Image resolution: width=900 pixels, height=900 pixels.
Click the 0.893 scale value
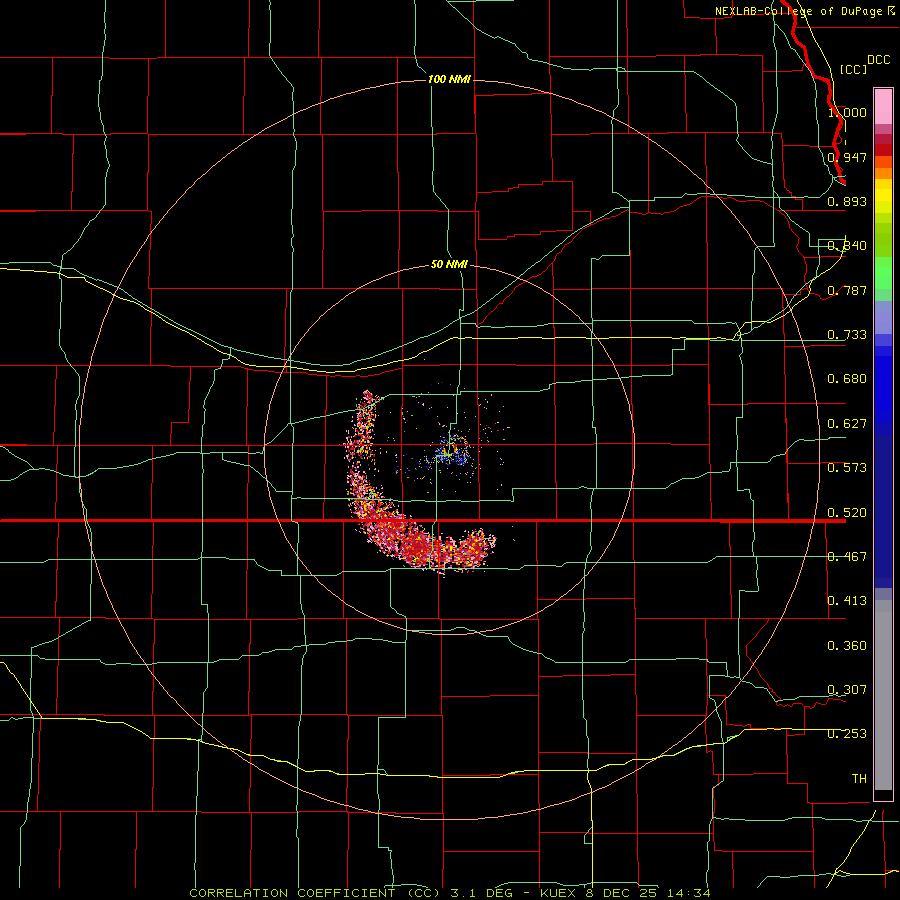tap(847, 201)
